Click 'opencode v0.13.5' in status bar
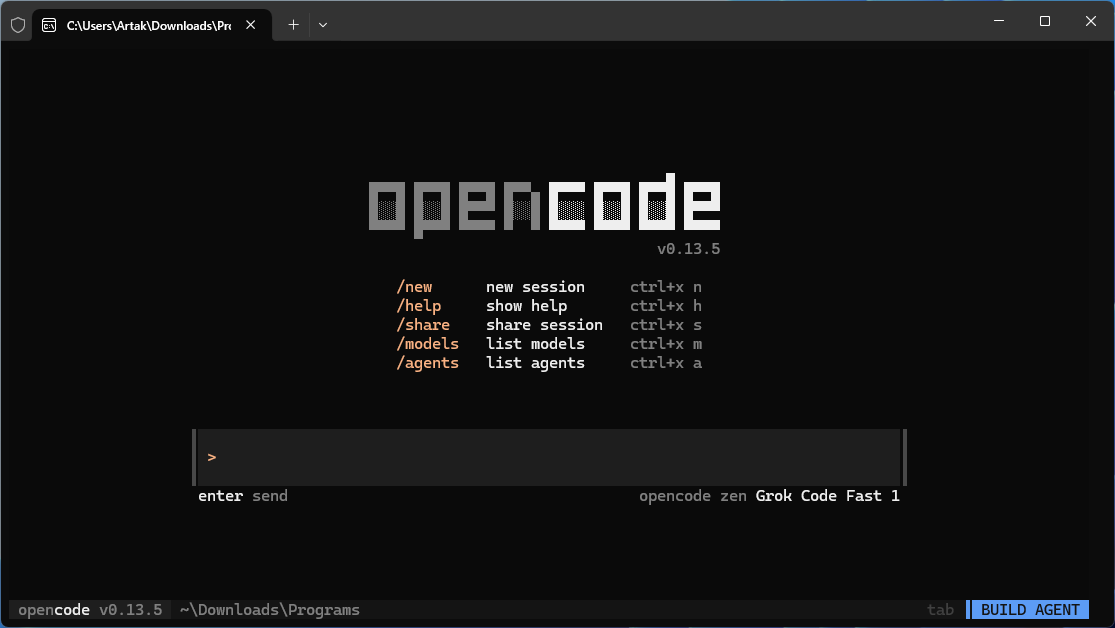This screenshot has width=1115, height=628. [x=90, y=610]
